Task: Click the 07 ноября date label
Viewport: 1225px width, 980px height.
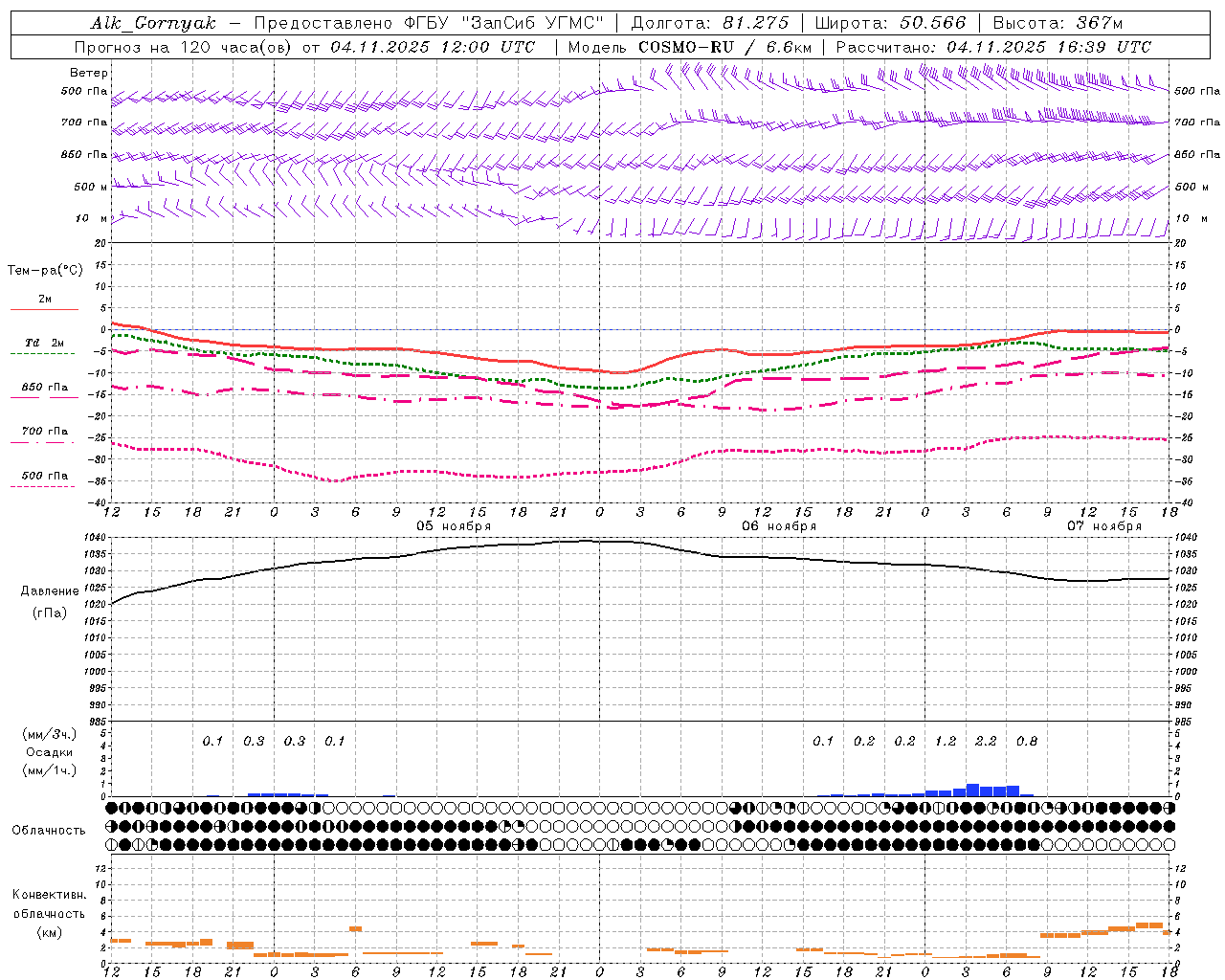Action: [x=1104, y=526]
